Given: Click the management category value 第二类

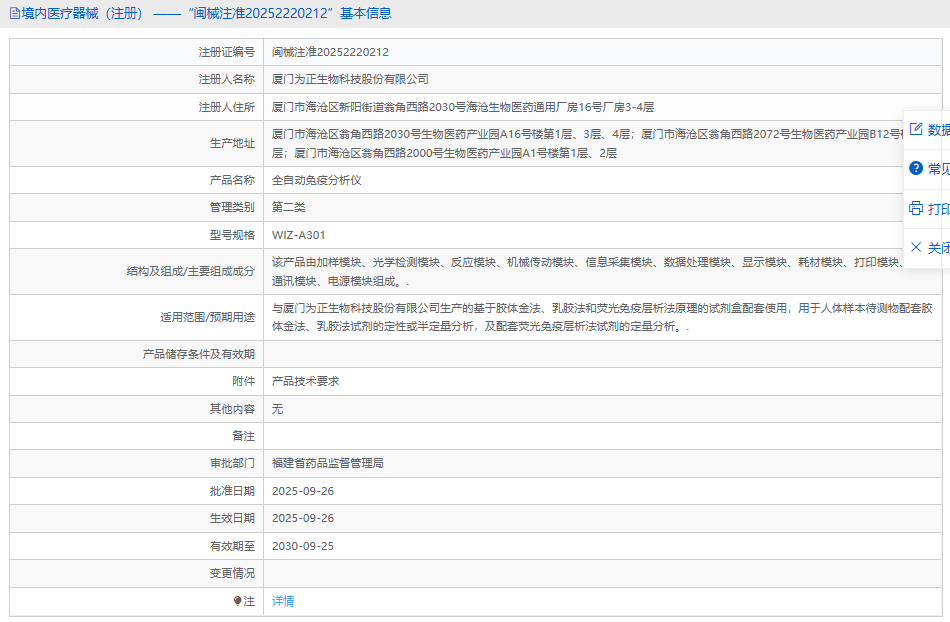Looking at the screenshot, I should 289,207.
